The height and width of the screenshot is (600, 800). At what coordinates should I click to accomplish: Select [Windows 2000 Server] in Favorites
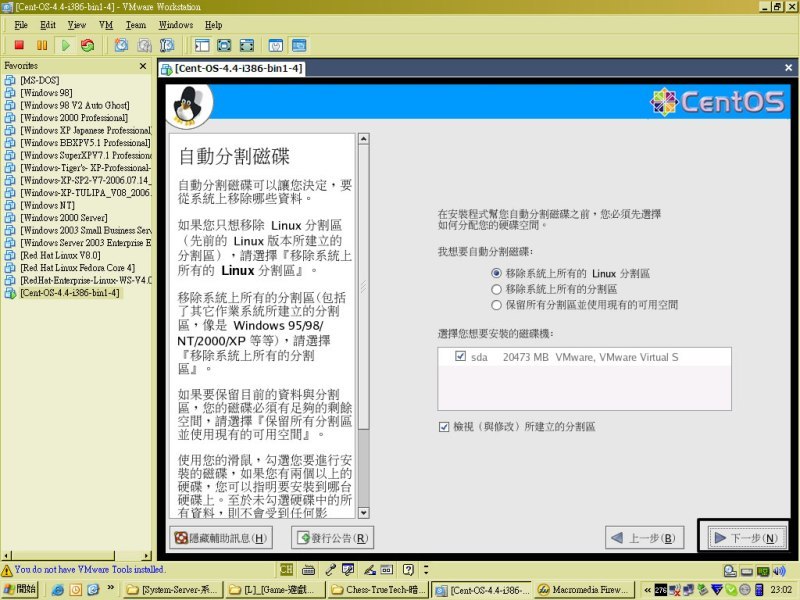tap(64, 218)
